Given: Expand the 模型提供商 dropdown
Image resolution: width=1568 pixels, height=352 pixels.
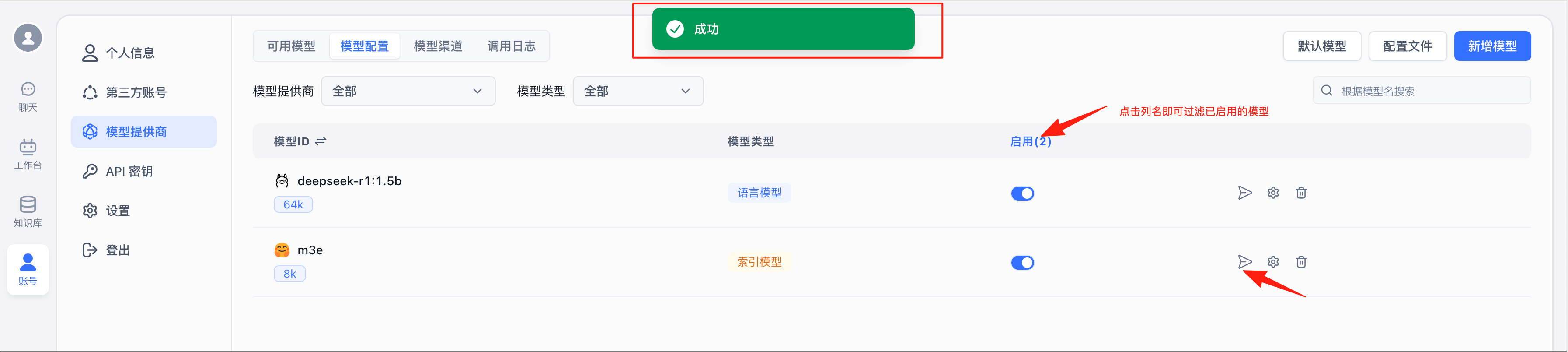Looking at the screenshot, I should (x=408, y=92).
